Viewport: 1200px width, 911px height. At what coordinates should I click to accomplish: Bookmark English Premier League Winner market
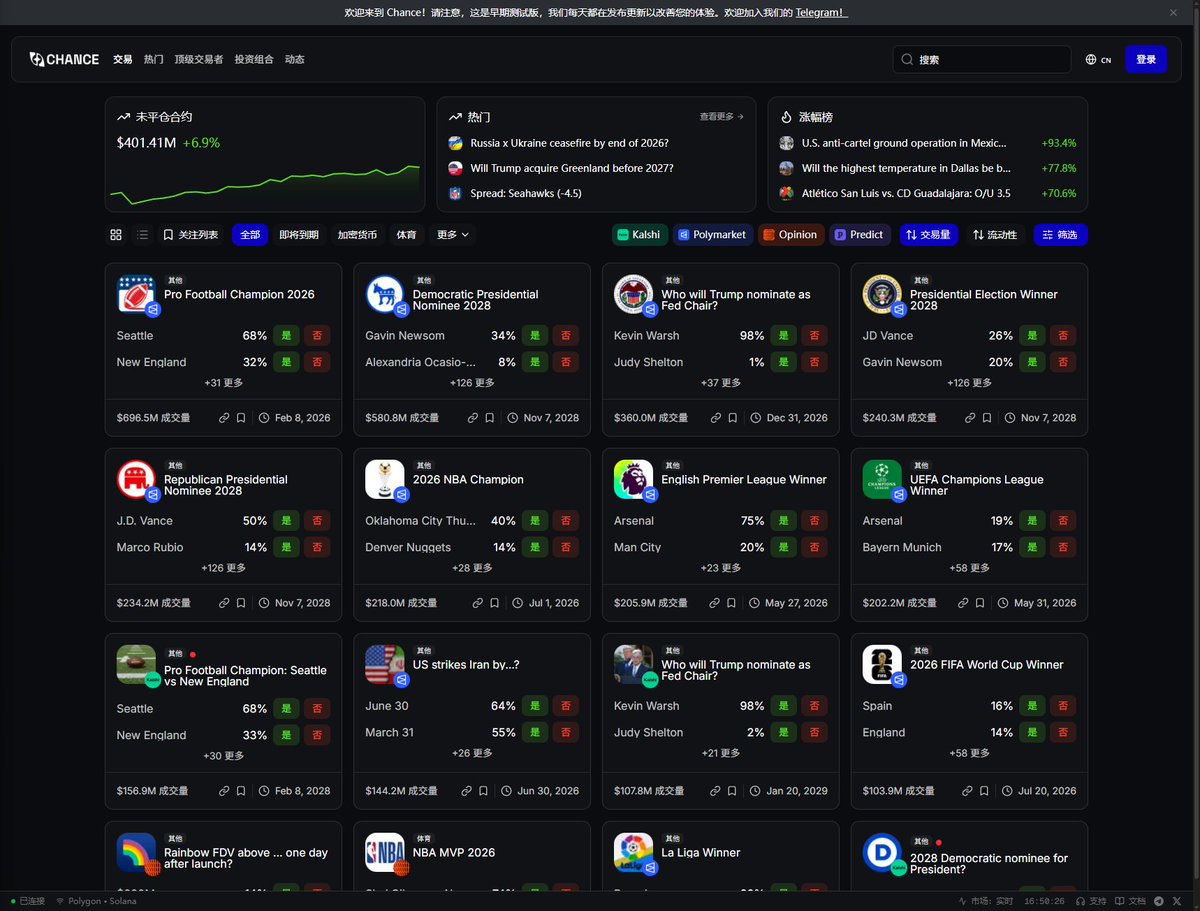tap(732, 603)
